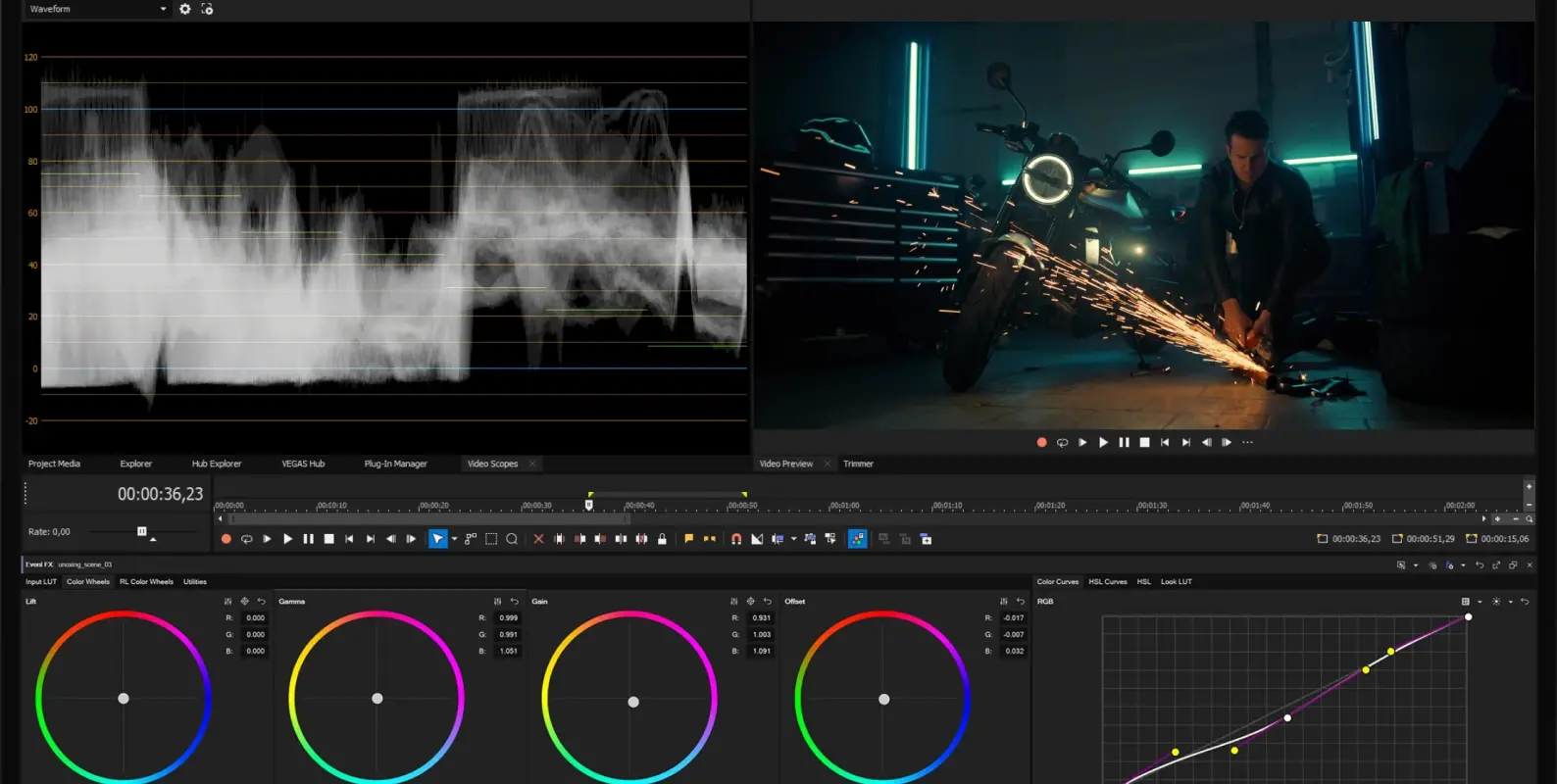
Task: Select the Selection edit rectangle tool
Action: (491, 539)
